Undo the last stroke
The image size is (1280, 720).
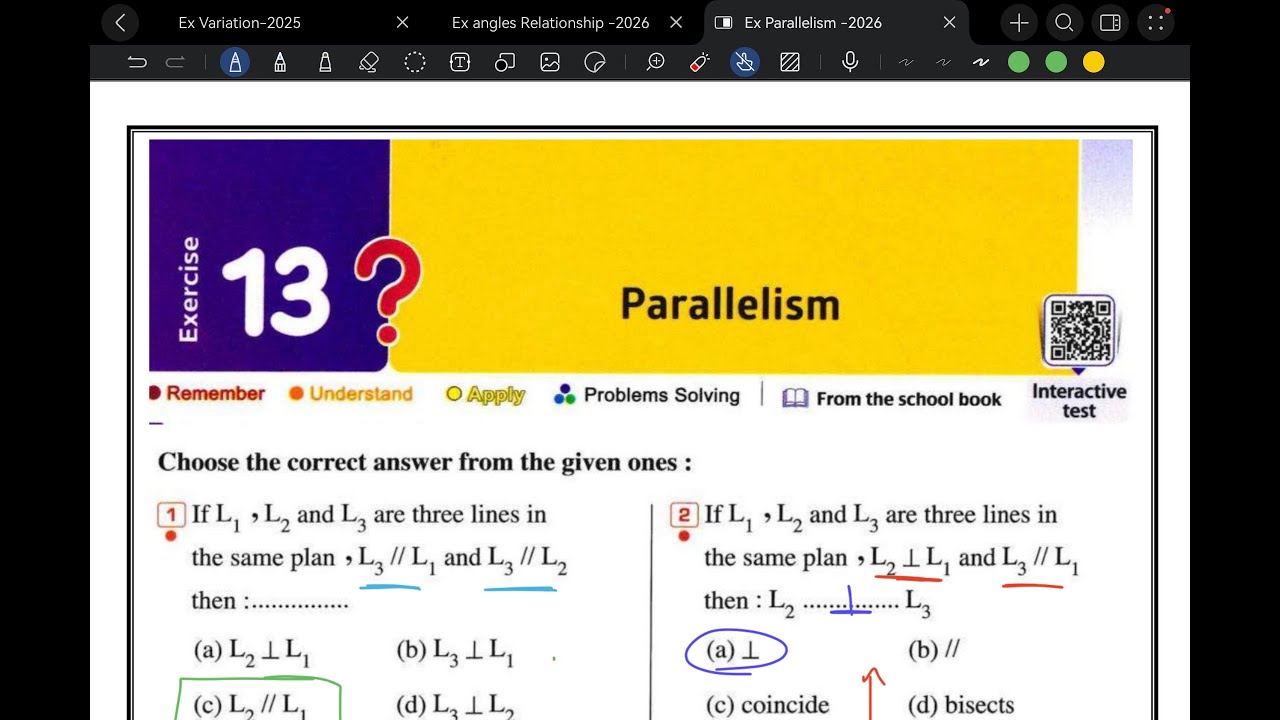point(137,63)
